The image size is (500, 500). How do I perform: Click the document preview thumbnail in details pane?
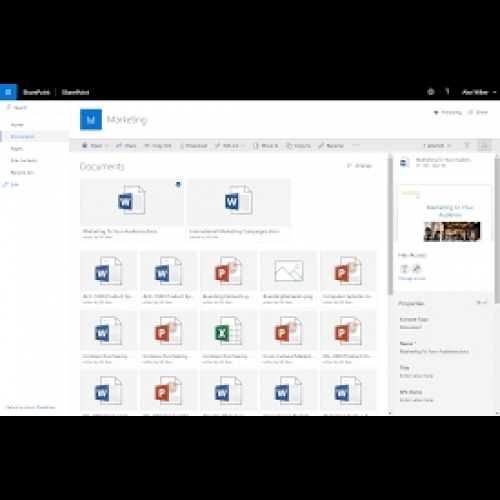pos(444,213)
